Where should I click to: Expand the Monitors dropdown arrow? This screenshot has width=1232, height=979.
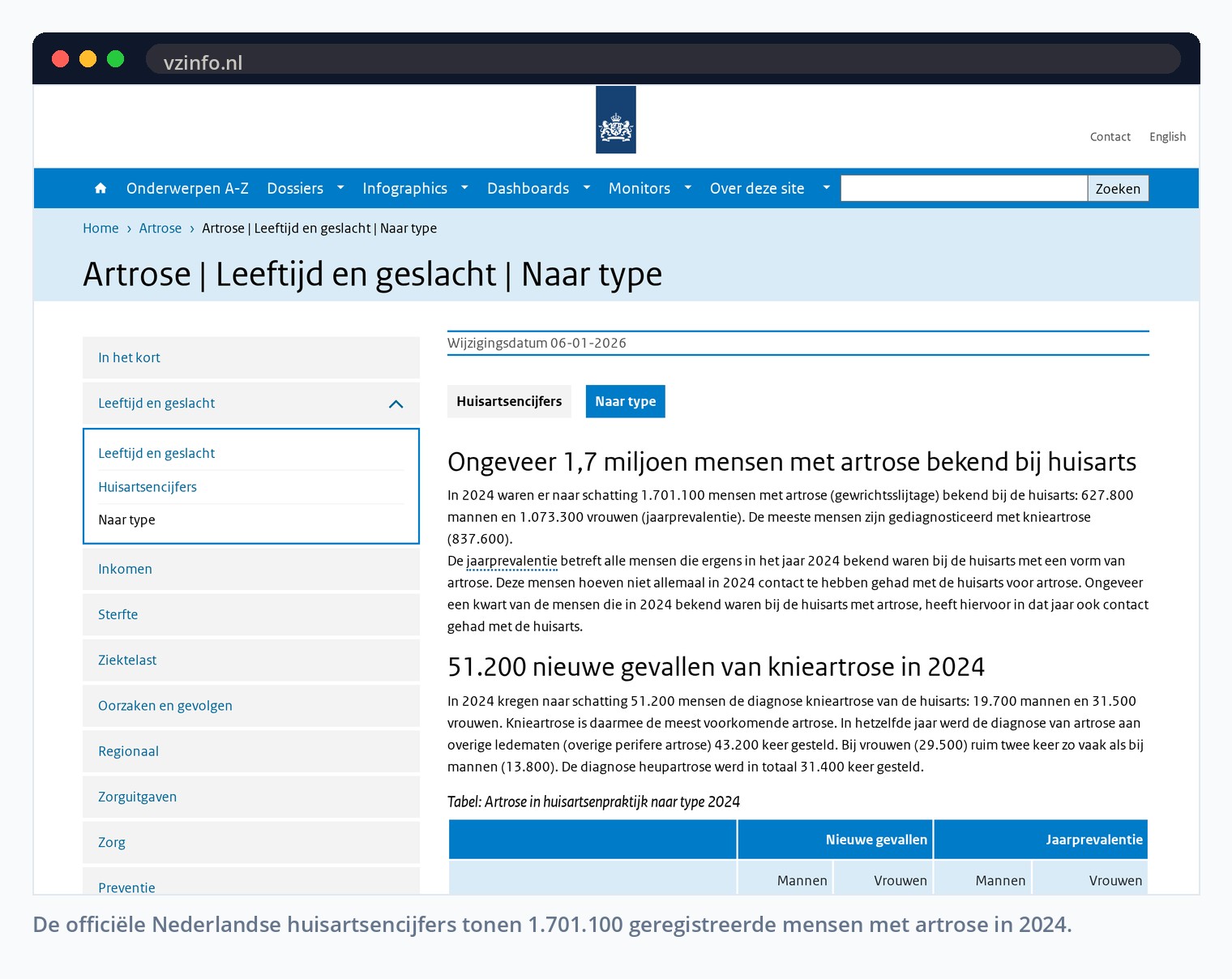tap(688, 188)
